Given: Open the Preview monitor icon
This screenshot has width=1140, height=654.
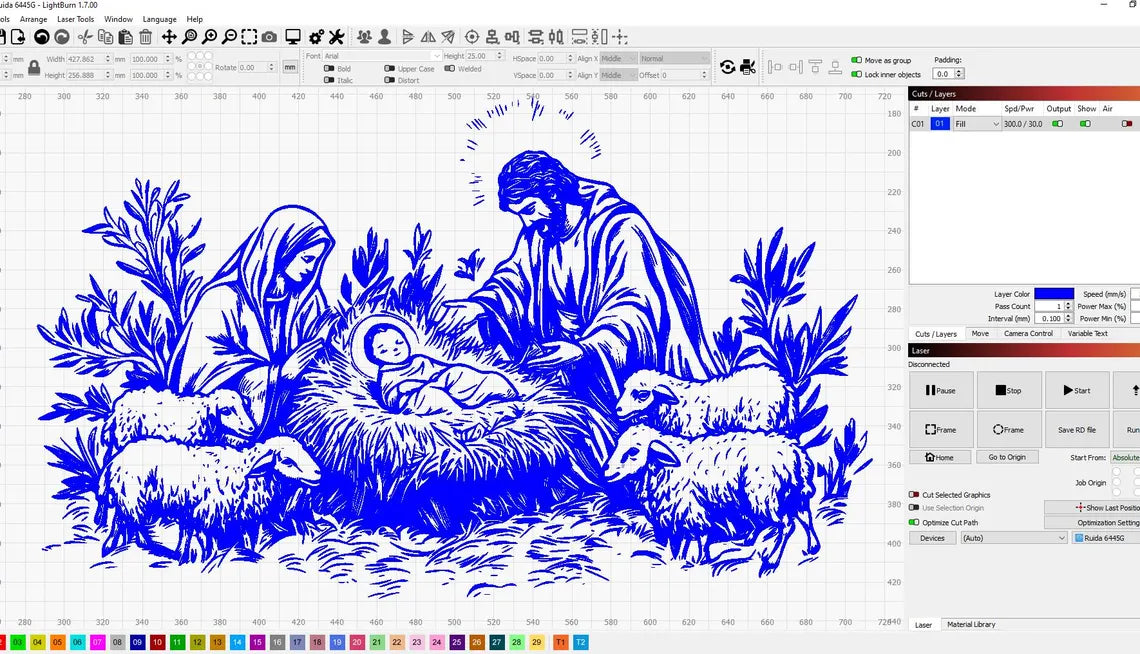Looking at the screenshot, I should tap(293, 37).
